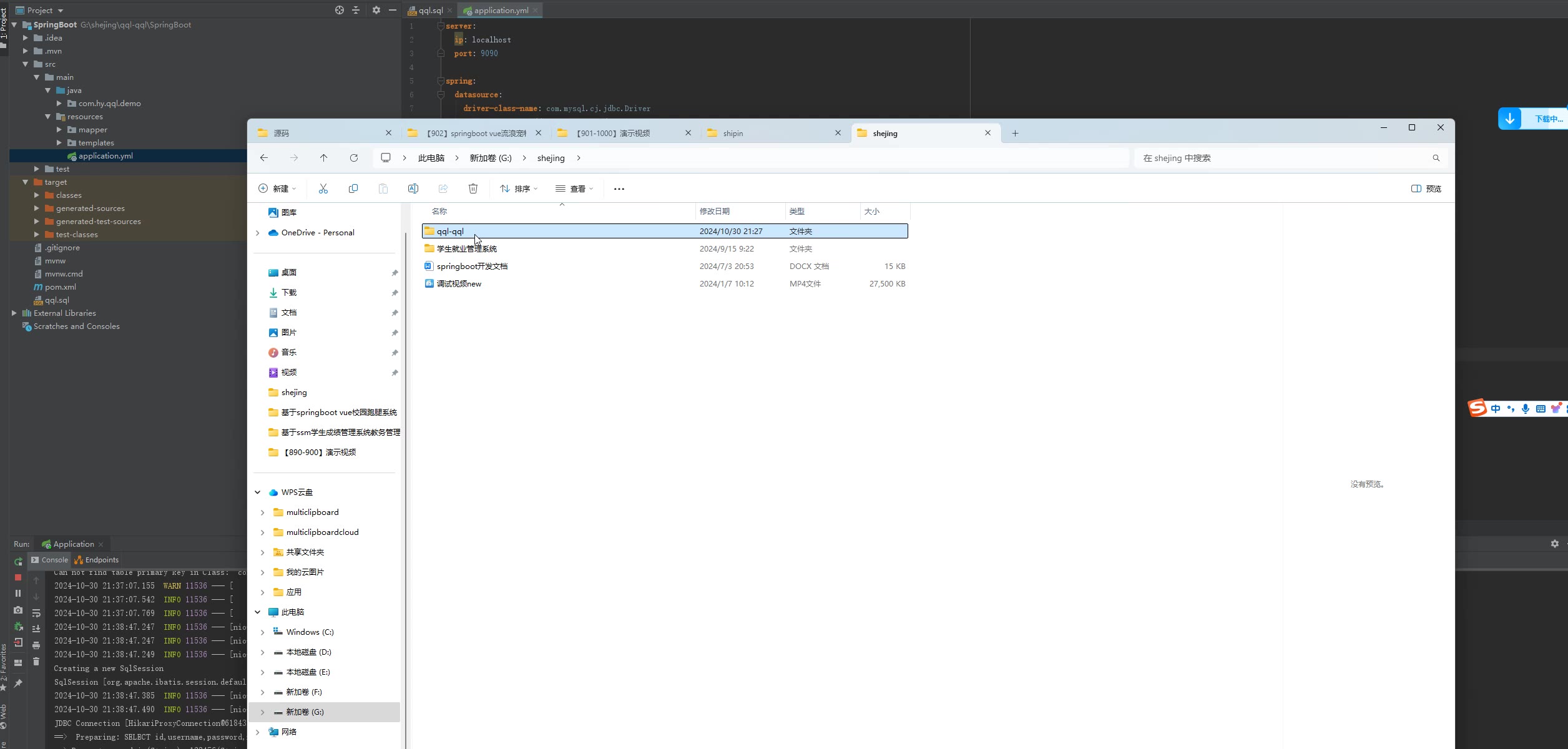Toggle scroll to end of console
The height and width of the screenshot is (749, 1568).
[x=36, y=629]
